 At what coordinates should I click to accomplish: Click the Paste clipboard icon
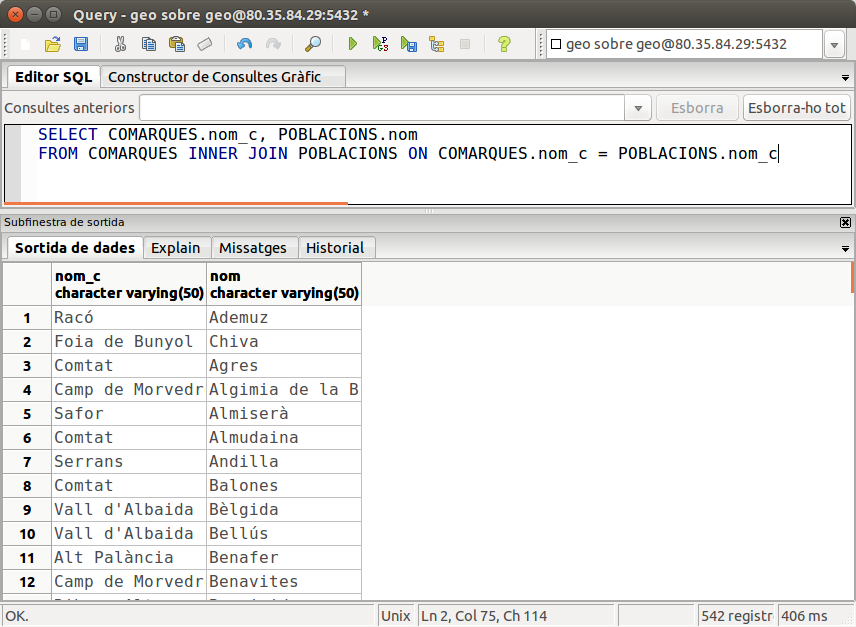(x=177, y=44)
